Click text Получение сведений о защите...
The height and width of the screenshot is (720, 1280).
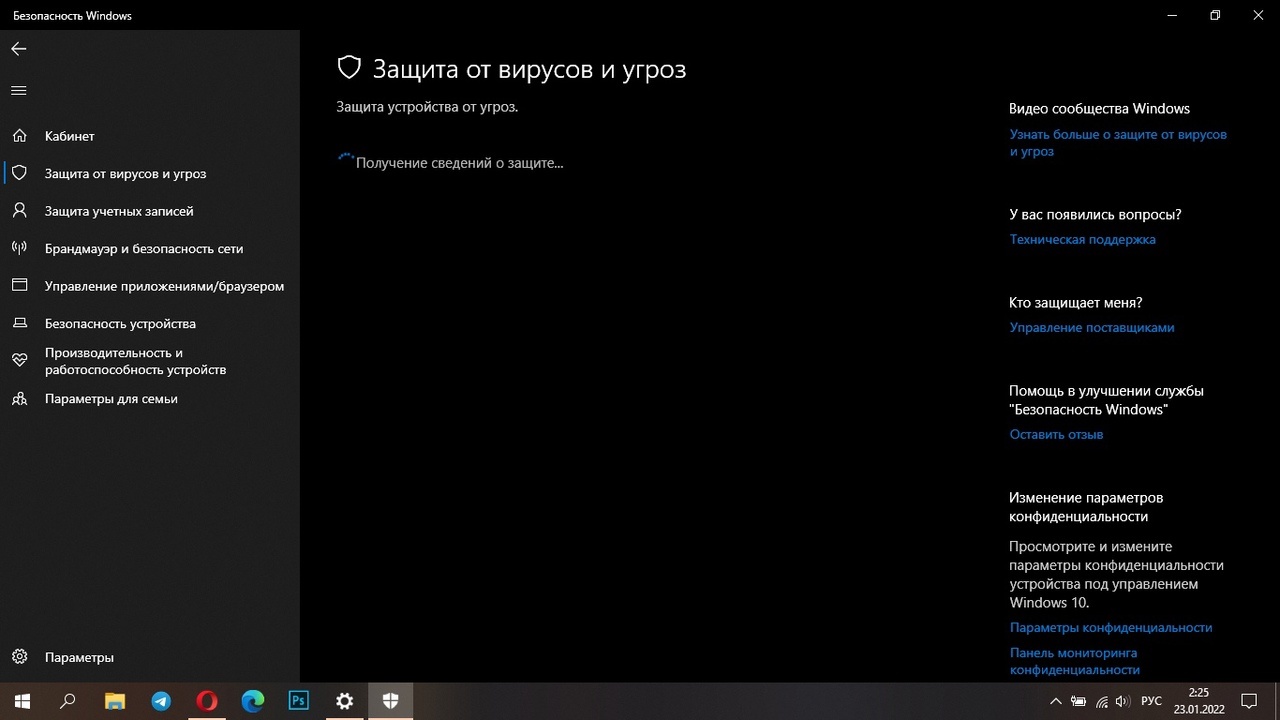pyautogui.click(x=459, y=163)
